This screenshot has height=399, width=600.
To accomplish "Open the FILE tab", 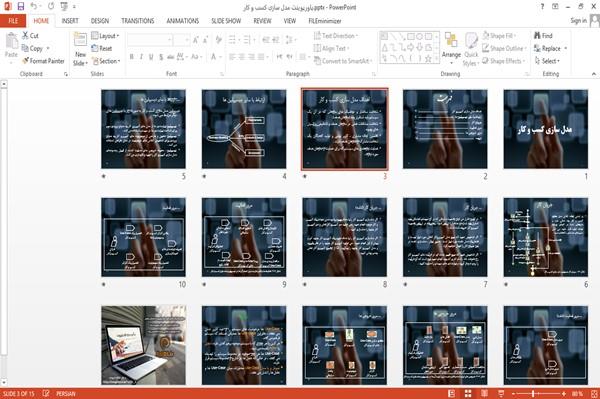I will click(x=13, y=21).
